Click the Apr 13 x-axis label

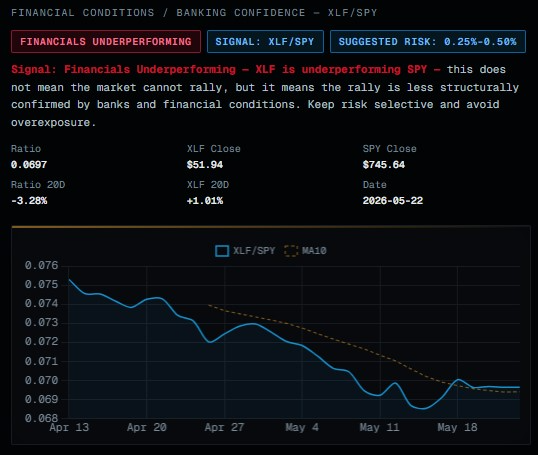[69, 427]
